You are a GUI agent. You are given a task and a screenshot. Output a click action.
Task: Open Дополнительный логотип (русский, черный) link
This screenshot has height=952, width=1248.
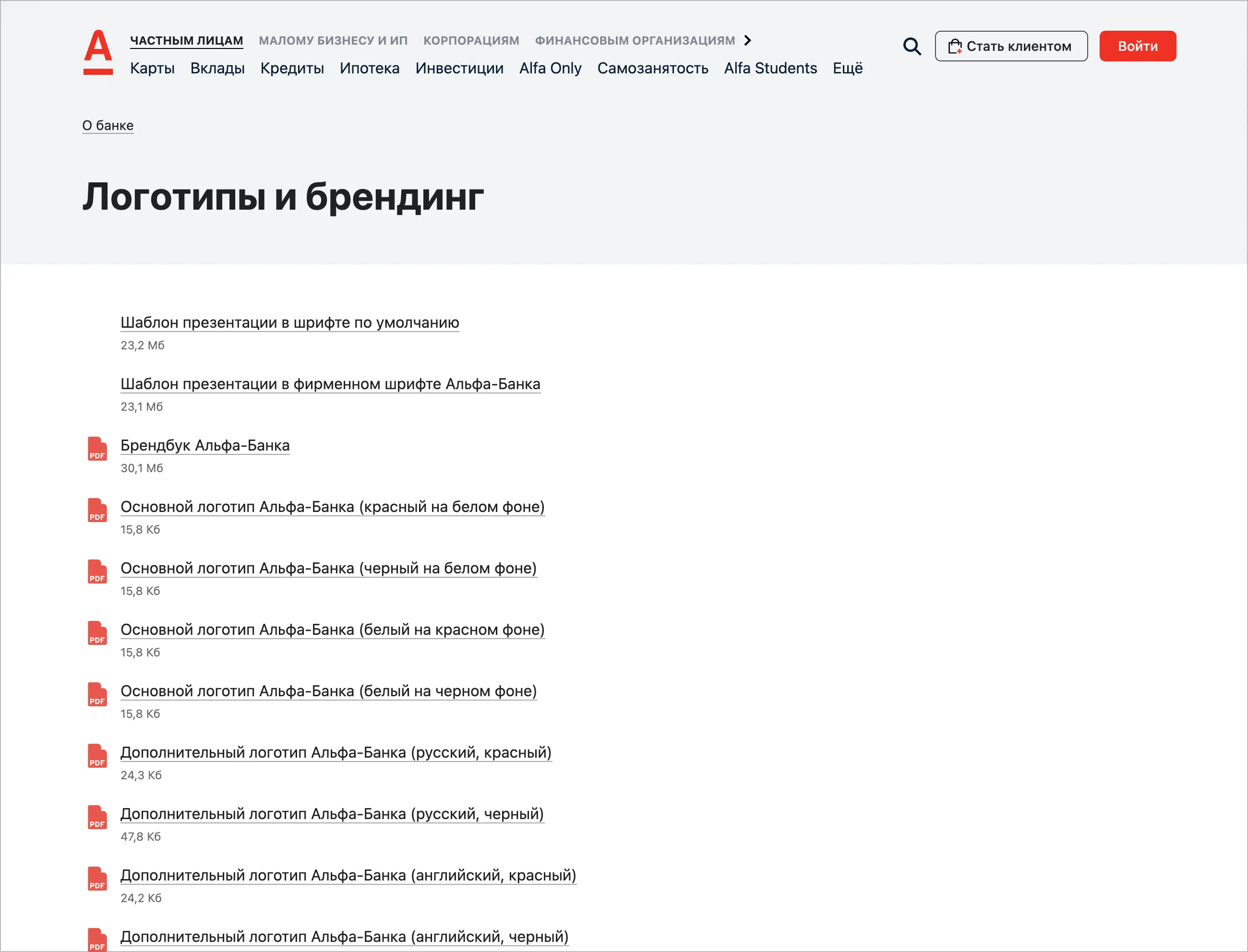[332, 814]
